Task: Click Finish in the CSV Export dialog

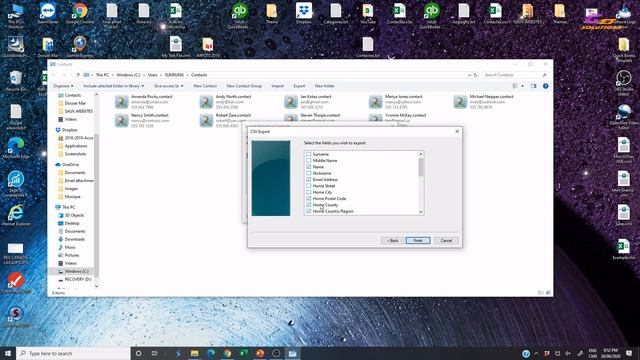Action: pyautogui.click(x=418, y=241)
